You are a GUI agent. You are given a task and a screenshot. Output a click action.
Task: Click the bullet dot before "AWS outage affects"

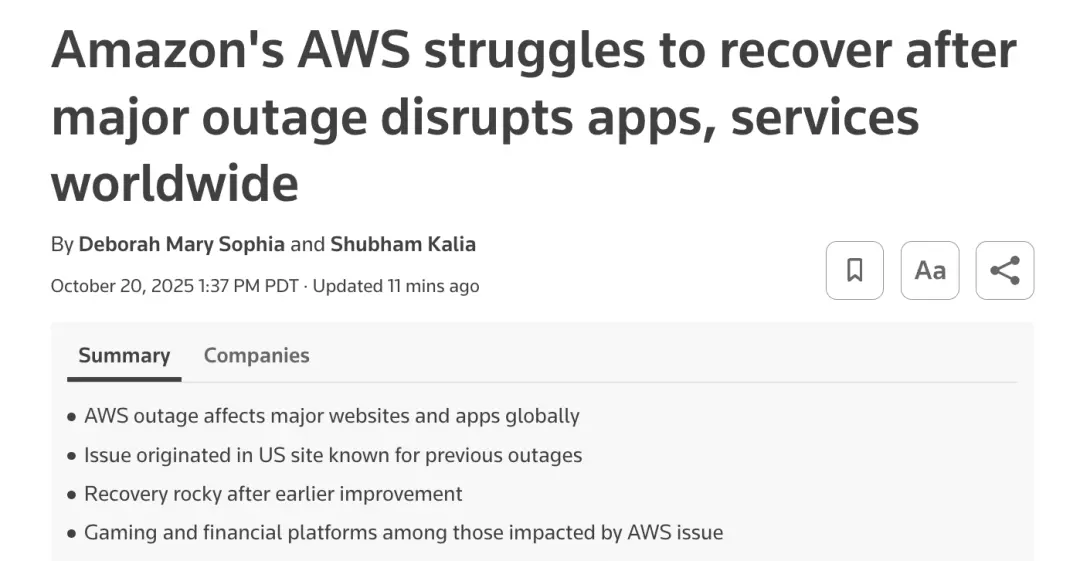[x=71, y=416]
